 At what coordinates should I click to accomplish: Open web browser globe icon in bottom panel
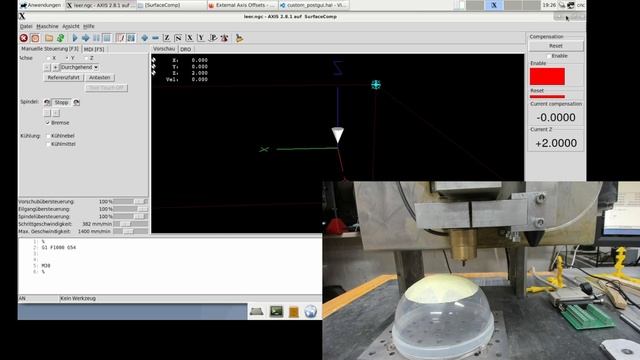(x=311, y=312)
